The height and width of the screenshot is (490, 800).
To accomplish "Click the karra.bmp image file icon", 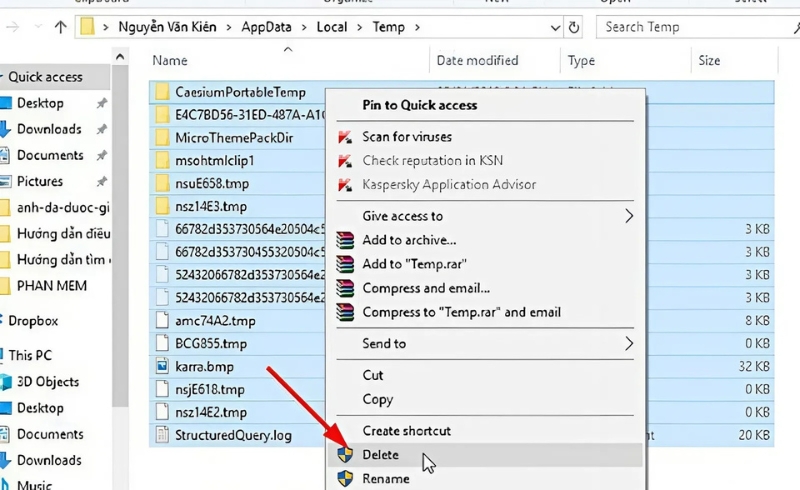I will tap(164, 367).
